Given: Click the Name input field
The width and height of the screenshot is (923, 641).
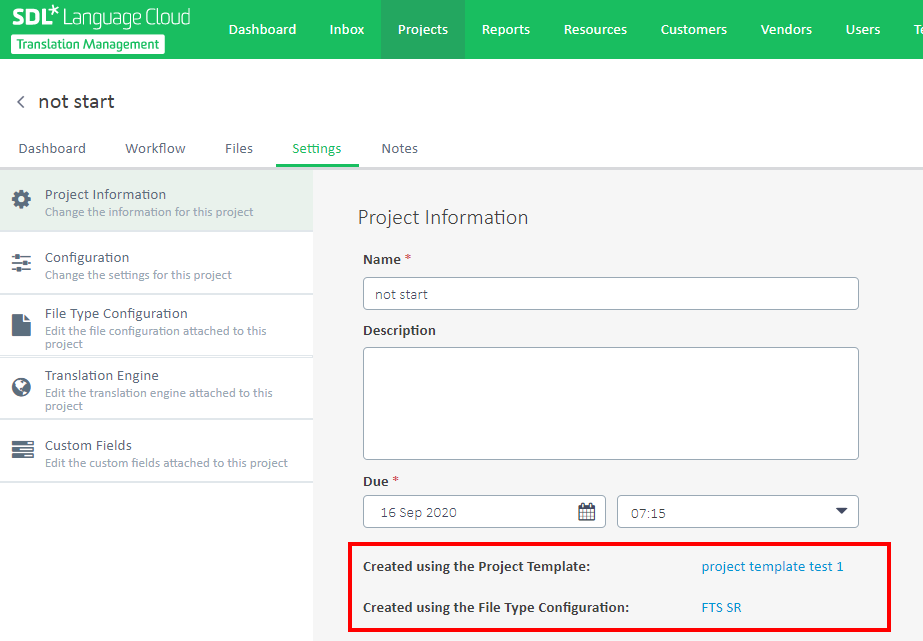Looking at the screenshot, I should click(610, 294).
